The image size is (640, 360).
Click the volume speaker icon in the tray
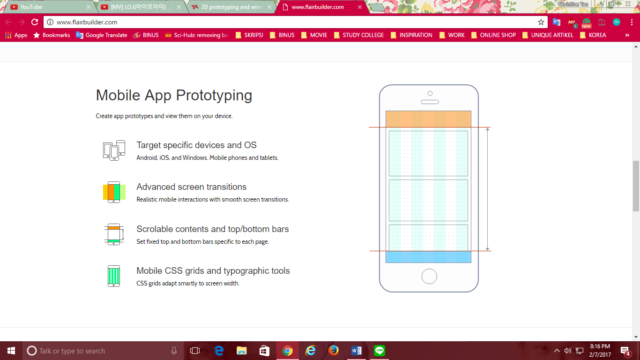coord(568,351)
